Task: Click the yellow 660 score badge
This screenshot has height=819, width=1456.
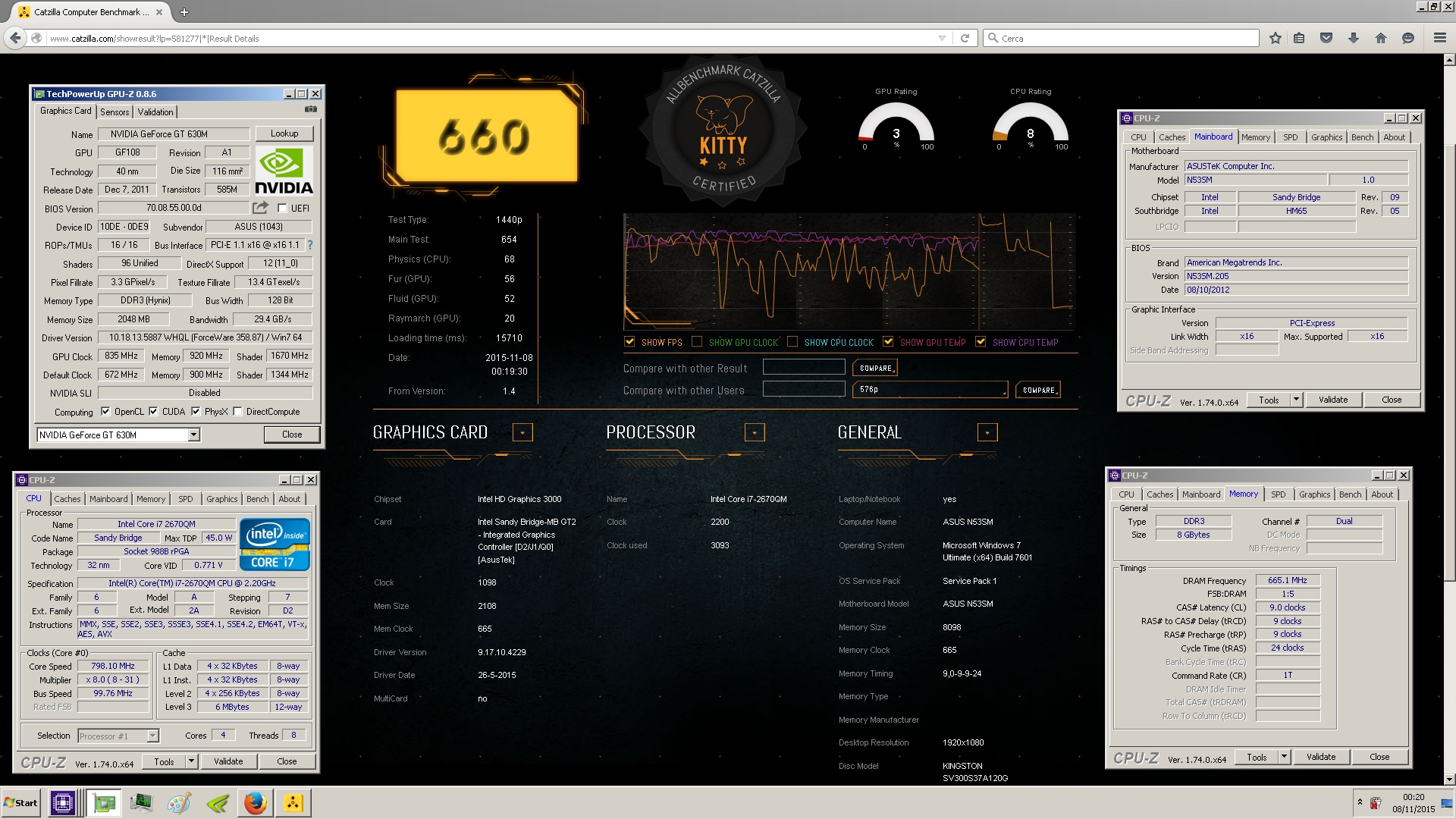Action: tap(486, 136)
